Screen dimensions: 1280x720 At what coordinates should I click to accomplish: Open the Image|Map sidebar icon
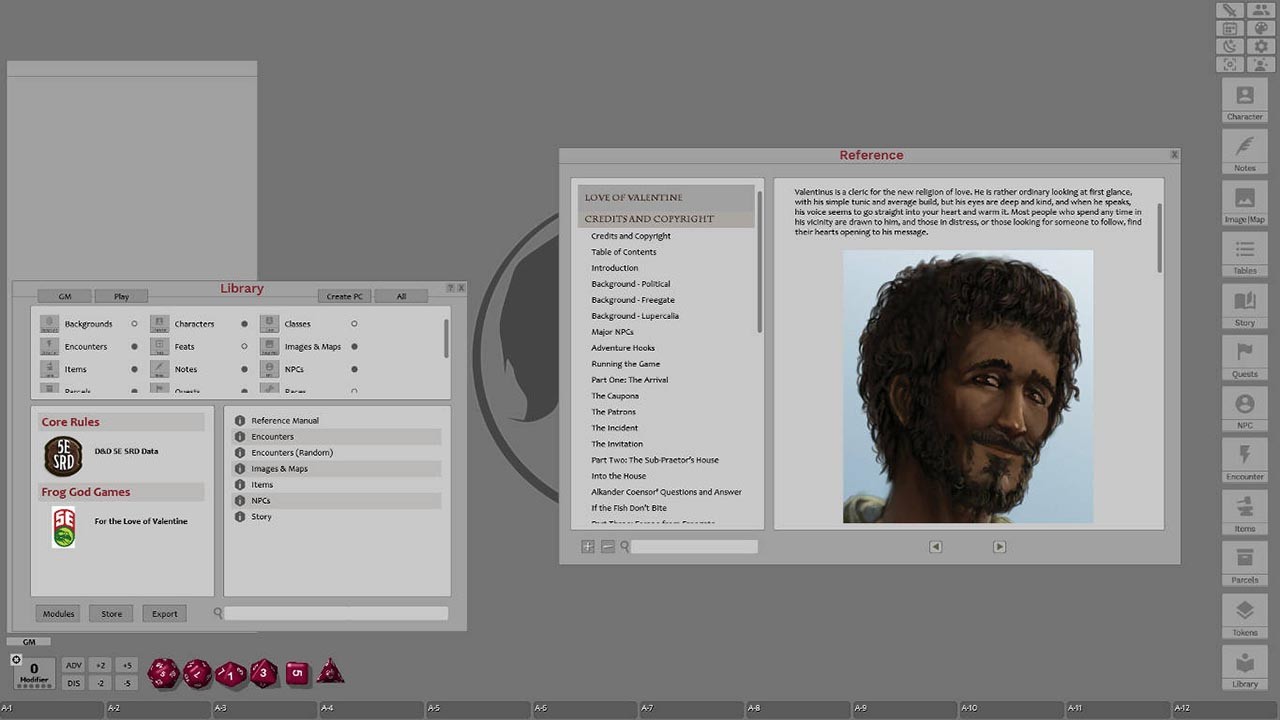point(1245,203)
